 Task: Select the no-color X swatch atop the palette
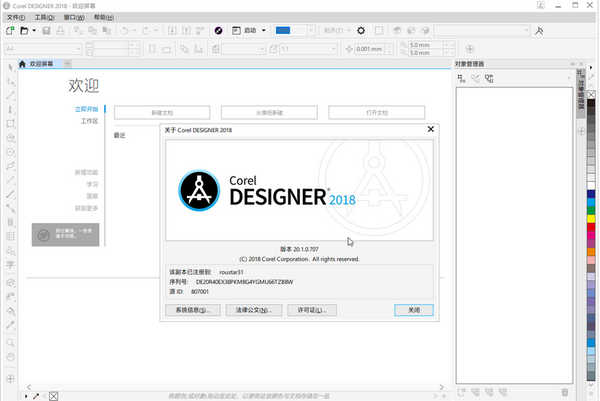pos(591,94)
